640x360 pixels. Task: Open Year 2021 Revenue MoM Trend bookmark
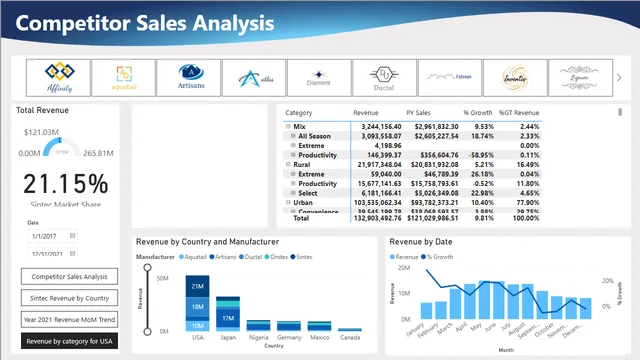[x=69, y=320]
